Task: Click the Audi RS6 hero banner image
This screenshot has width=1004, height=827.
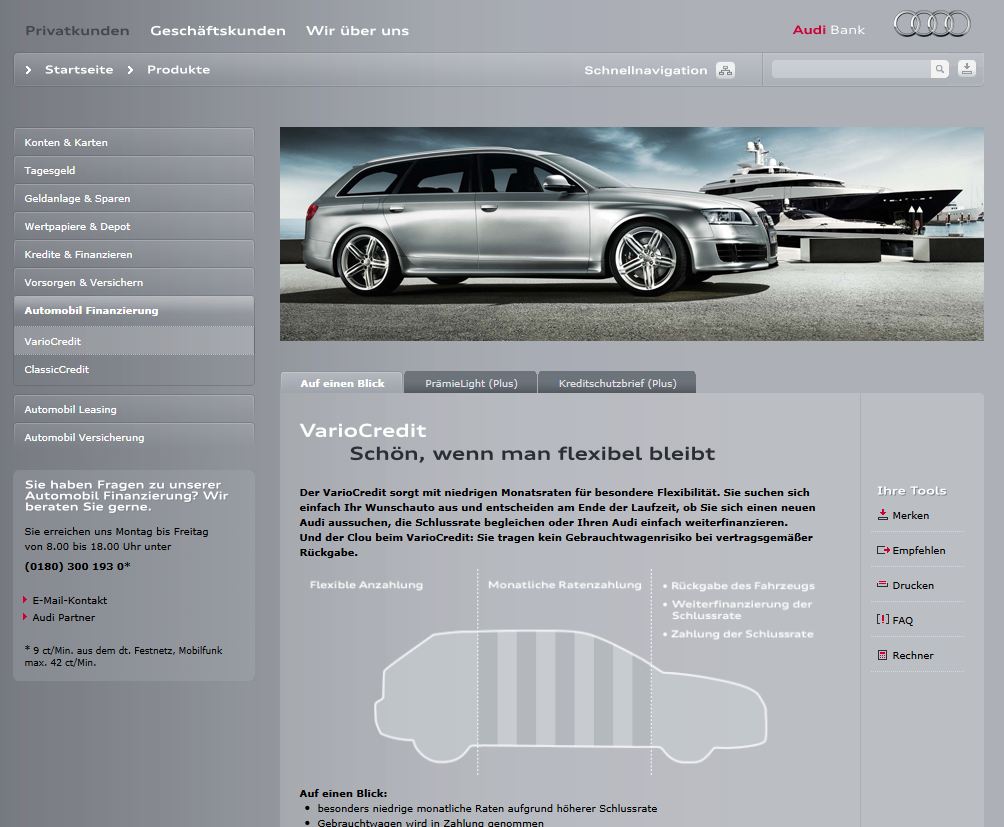Action: [x=631, y=234]
